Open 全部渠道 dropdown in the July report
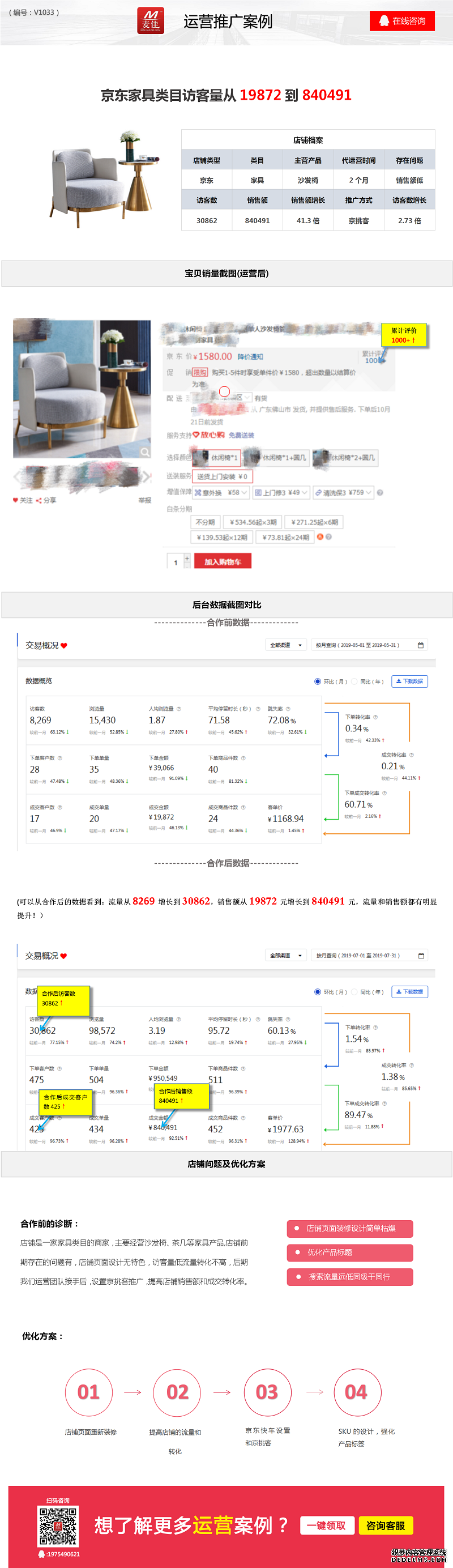 286,956
